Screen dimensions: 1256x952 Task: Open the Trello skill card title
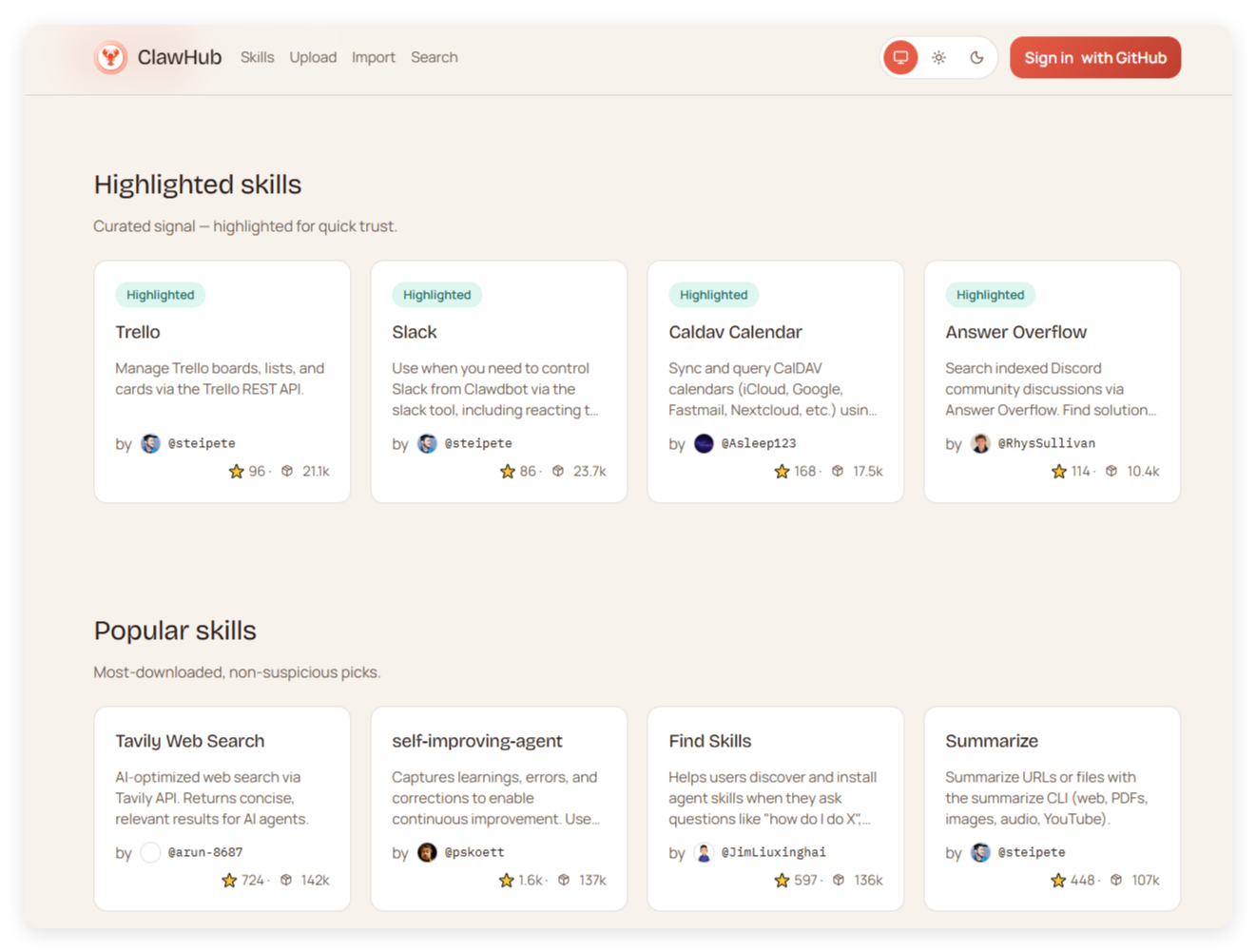[x=138, y=332]
